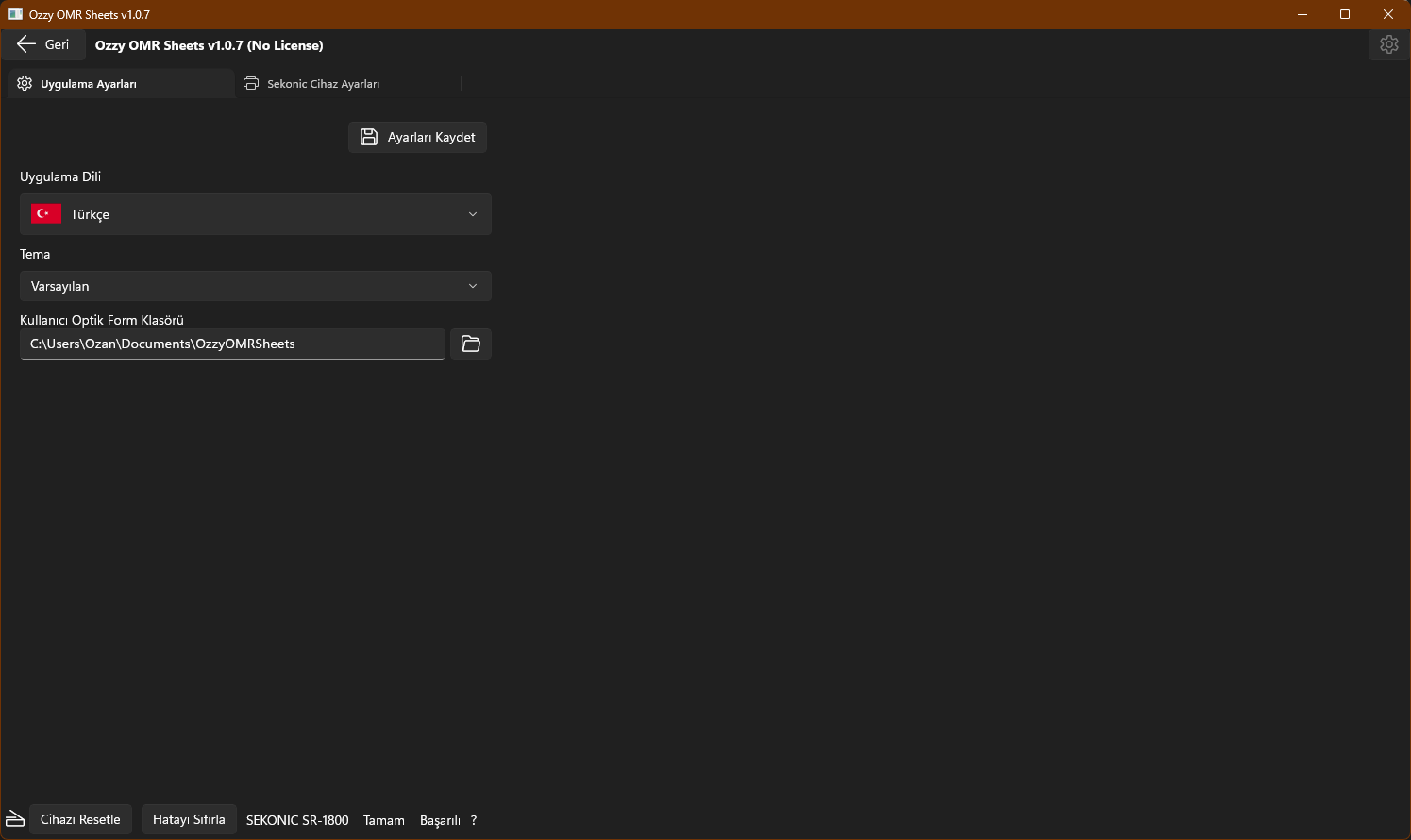Select the Uygulama Ayarları tab
1411x840 pixels.
pos(89,84)
